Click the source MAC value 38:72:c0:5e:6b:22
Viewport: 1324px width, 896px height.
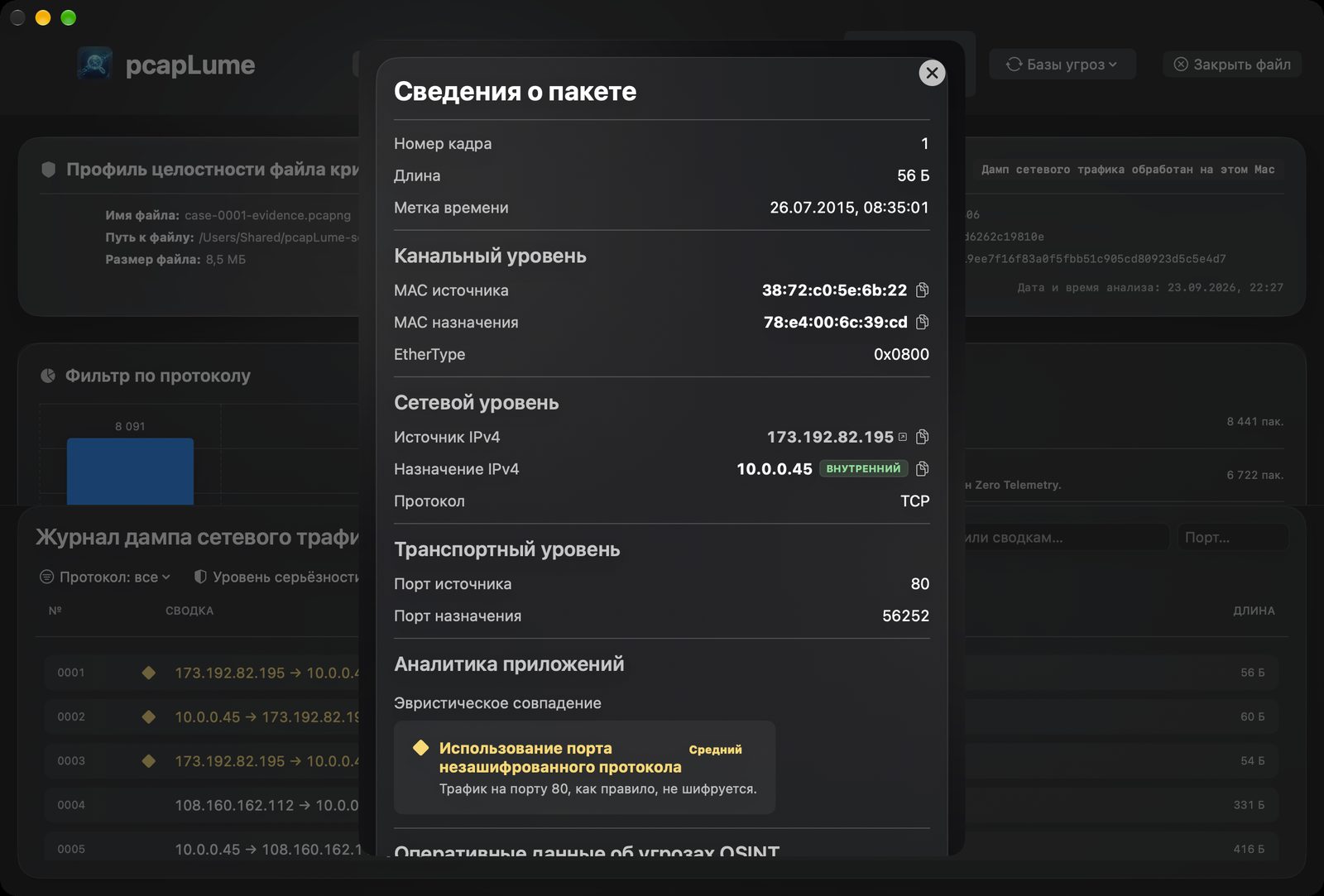[834, 290]
